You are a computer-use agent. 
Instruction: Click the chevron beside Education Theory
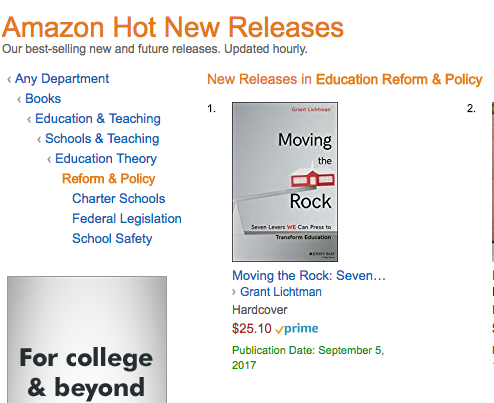(49, 160)
